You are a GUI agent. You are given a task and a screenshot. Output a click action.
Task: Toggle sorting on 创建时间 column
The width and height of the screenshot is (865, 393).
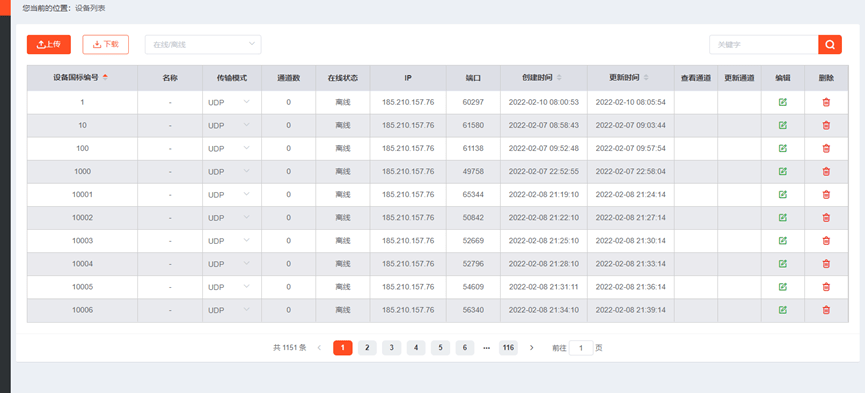(559, 78)
